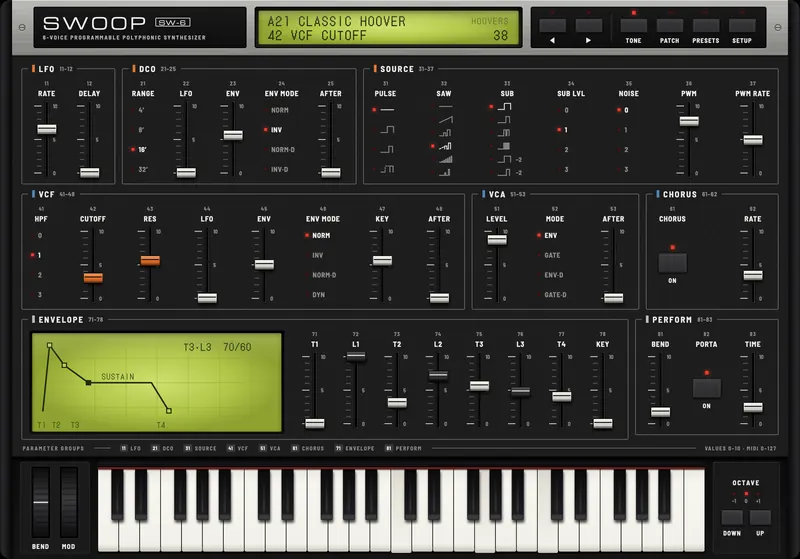
Task: Click the patch name LCD display
Action: 388,28
